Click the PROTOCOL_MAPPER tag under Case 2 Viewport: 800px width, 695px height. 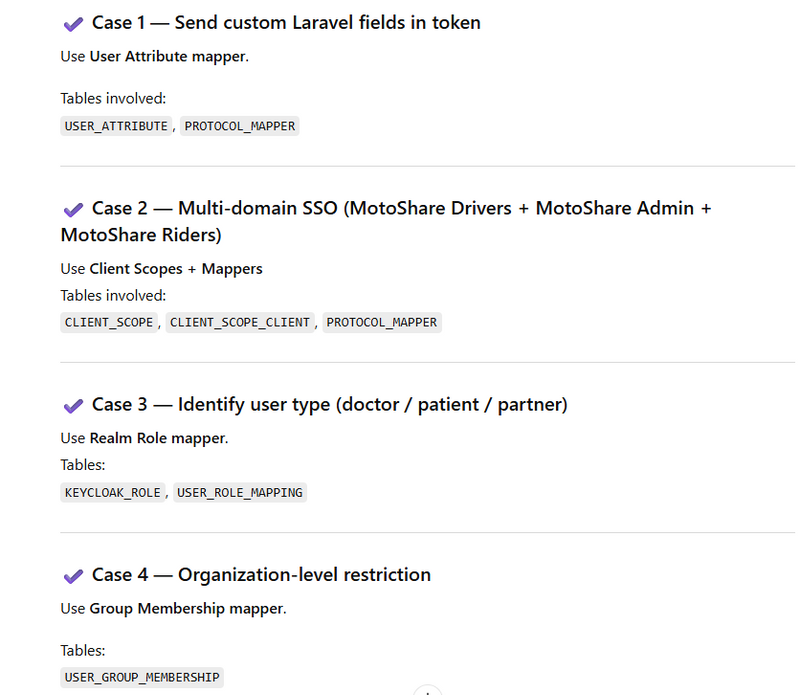point(381,322)
